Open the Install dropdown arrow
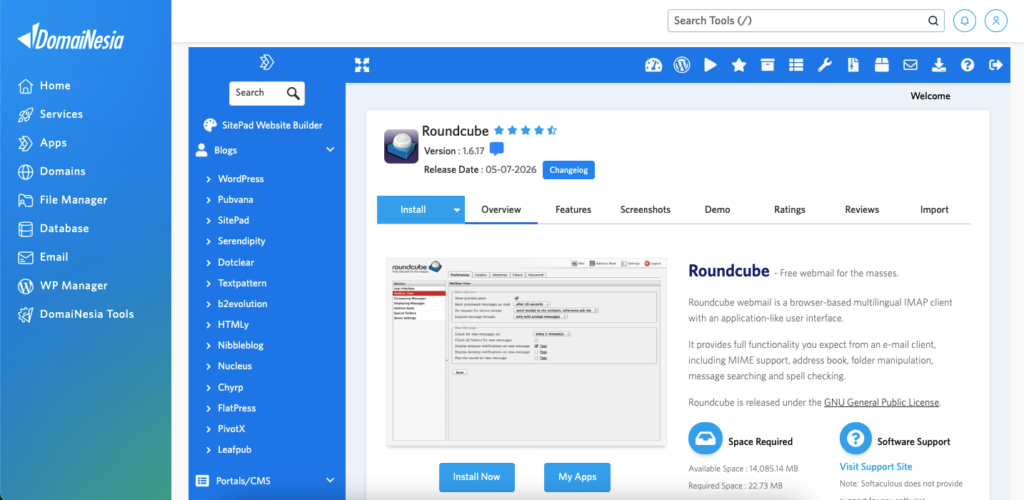Image resolution: width=1024 pixels, height=500 pixels. [457, 210]
